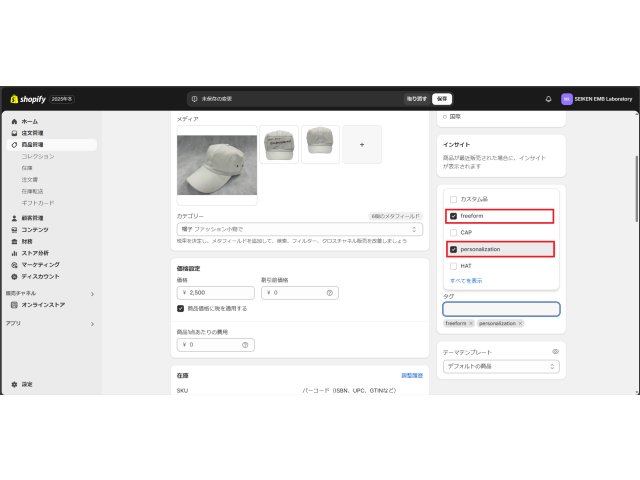Open コレクション submenu item
This screenshot has height=480, width=640.
[x=38, y=156]
